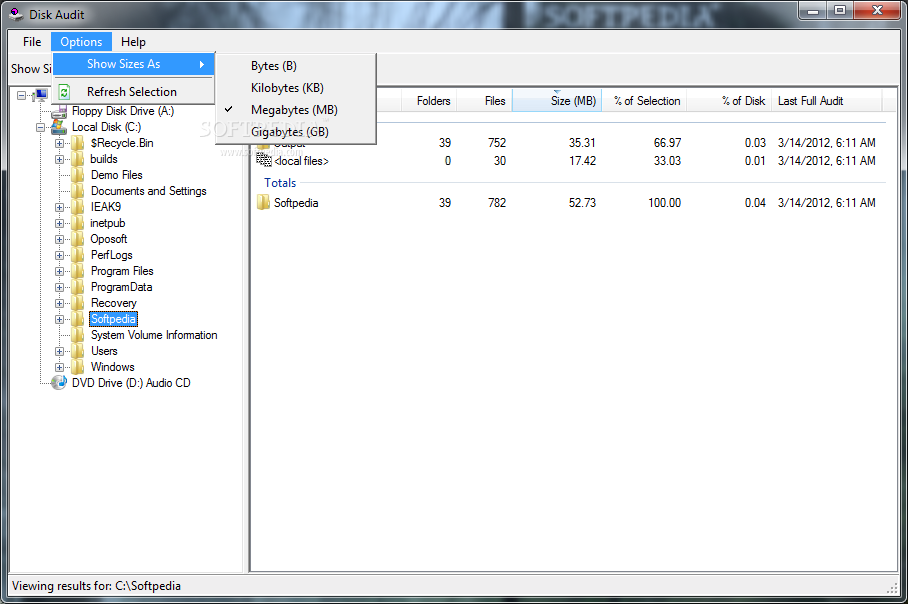Click status bar text Viewing results for C:\Softpedia
The height and width of the screenshot is (604, 908).
click(x=96, y=586)
